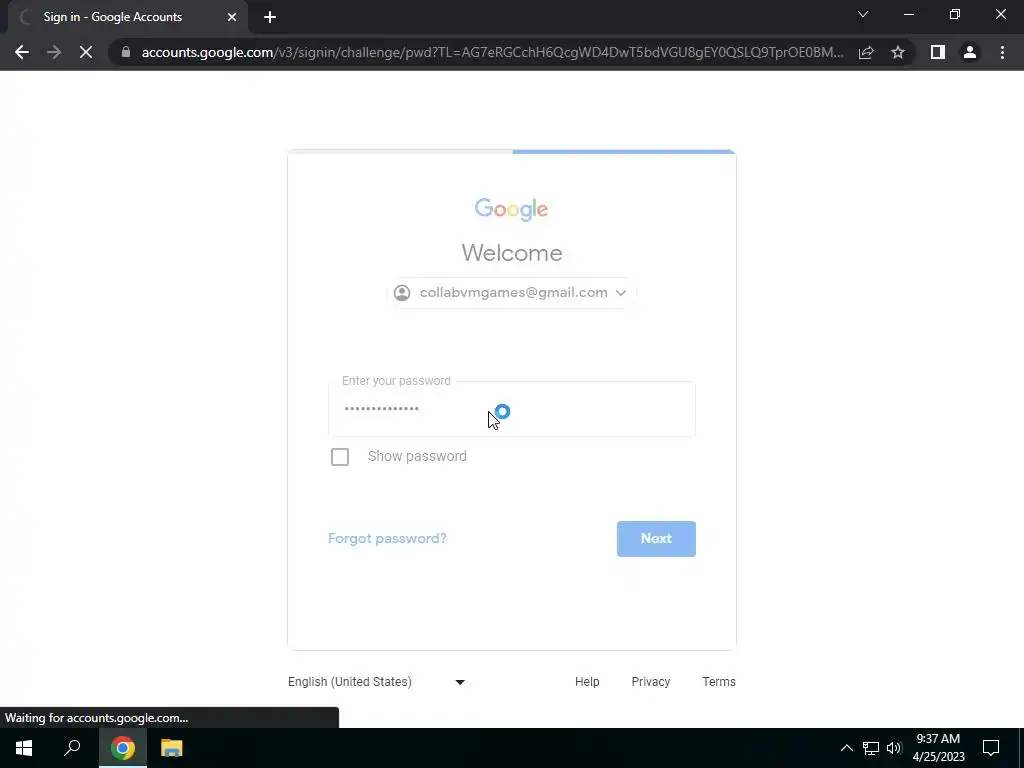Open File Explorer from the taskbar
Screen dimensions: 1024x768
point(171,748)
